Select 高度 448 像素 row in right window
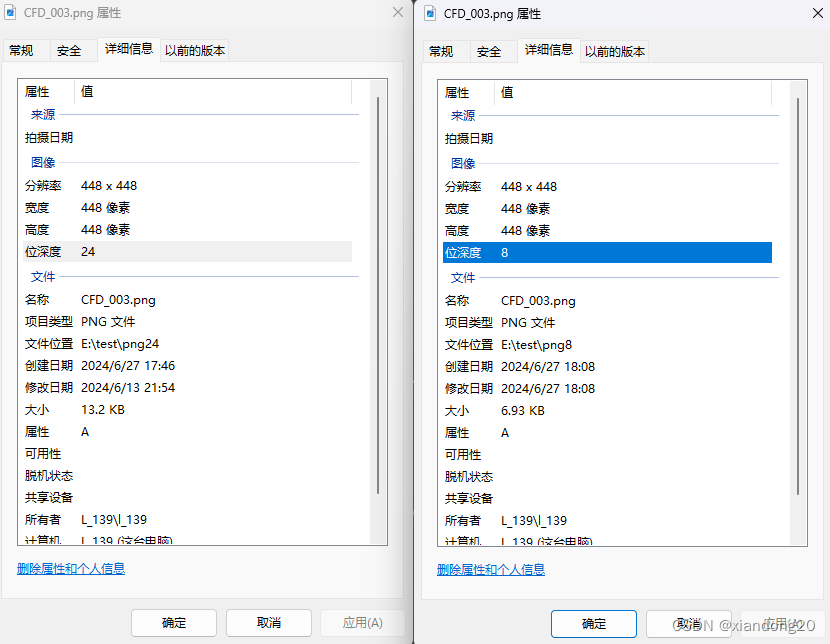 coord(607,231)
